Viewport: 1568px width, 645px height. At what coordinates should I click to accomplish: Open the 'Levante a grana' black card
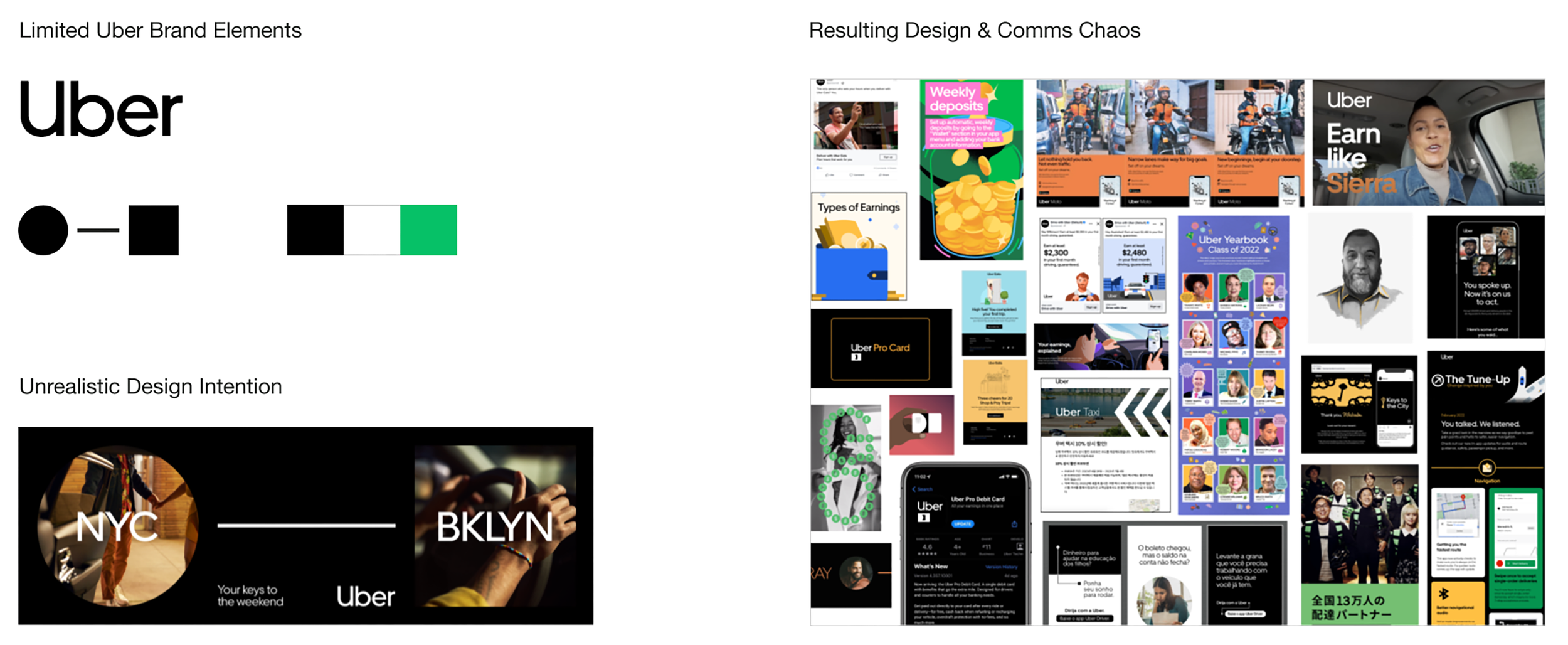tap(1245, 575)
